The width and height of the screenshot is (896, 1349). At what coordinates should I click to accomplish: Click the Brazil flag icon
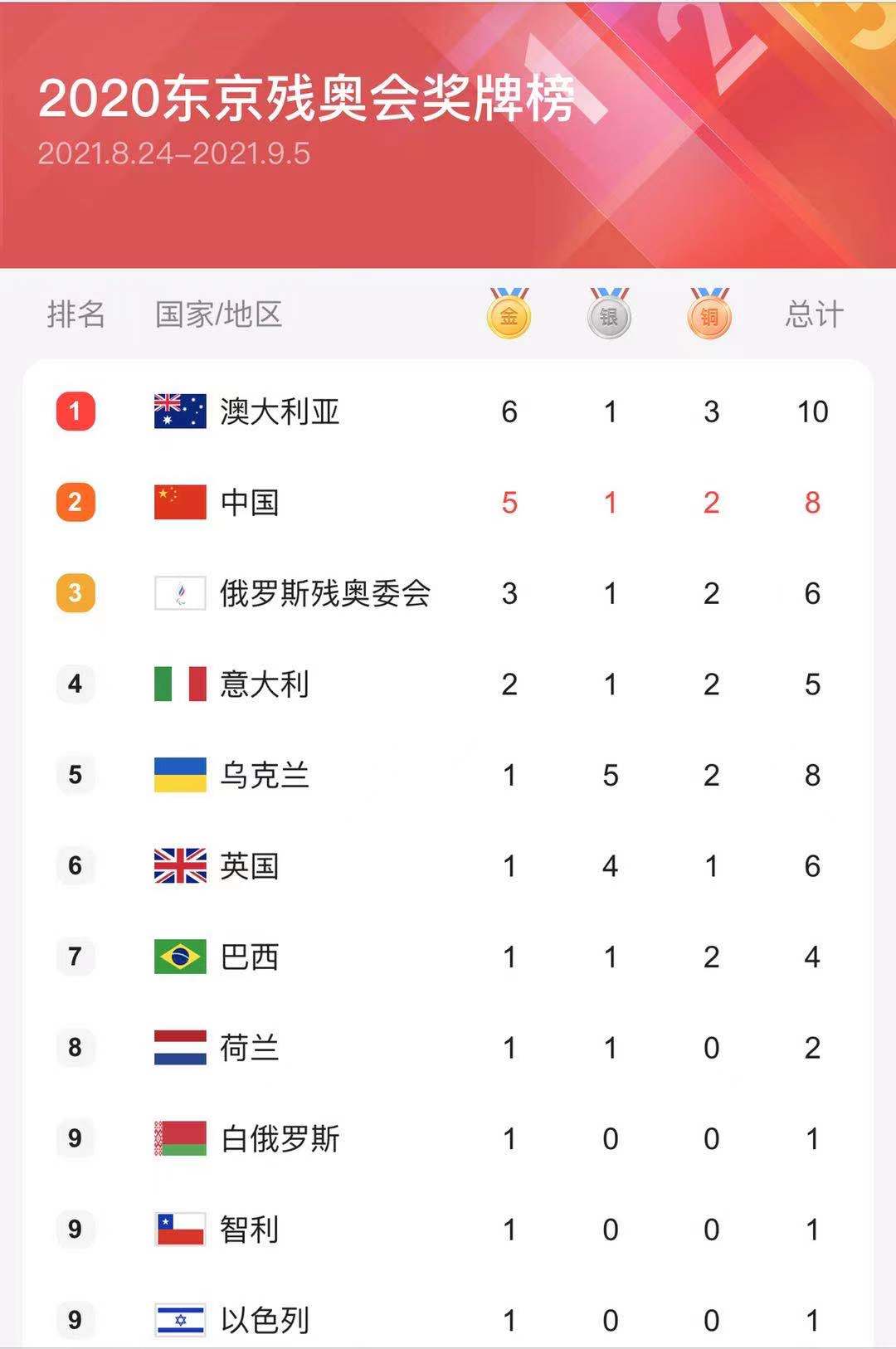(180, 957)
